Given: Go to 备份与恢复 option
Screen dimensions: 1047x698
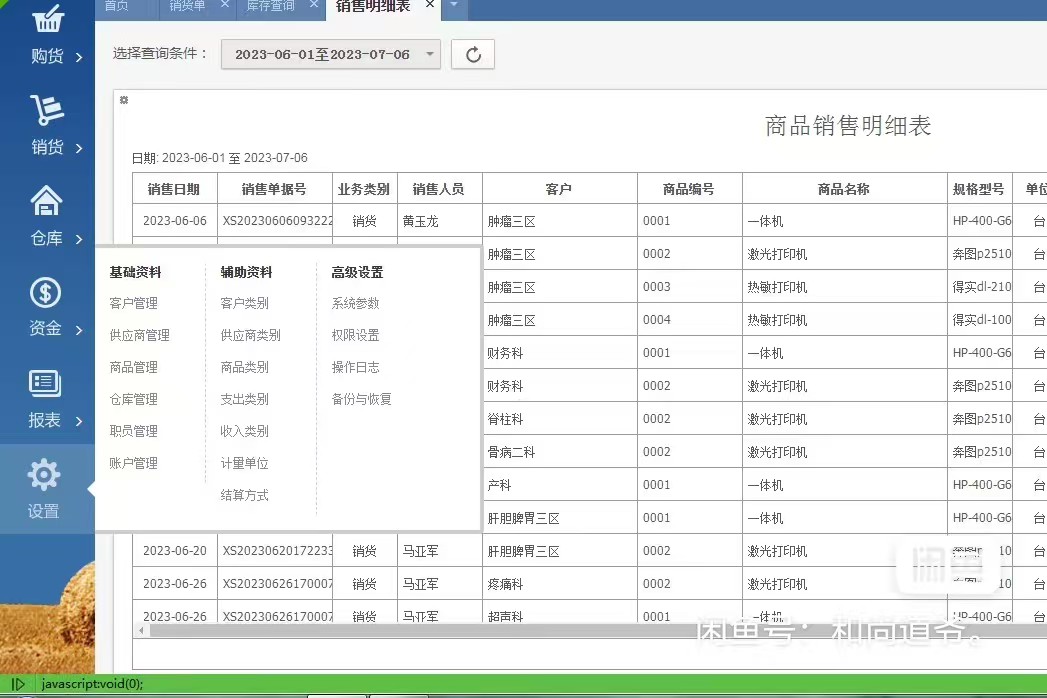Looking at the screenshot, I should [x=361, y=399].
